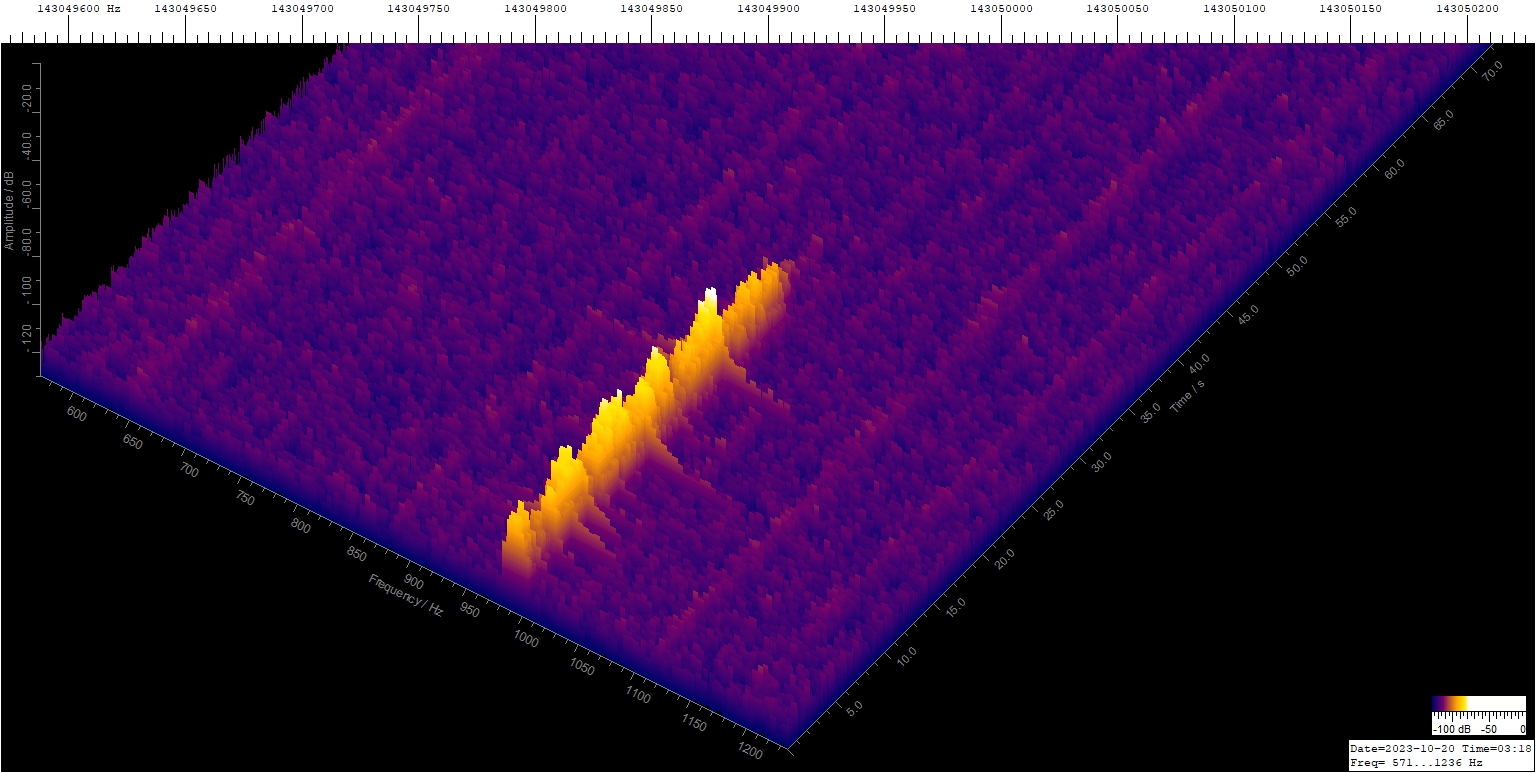Viewport: 1536px width, 773px height.
Task: Click the 143049750 top scale label
Action: click(419, 8)
